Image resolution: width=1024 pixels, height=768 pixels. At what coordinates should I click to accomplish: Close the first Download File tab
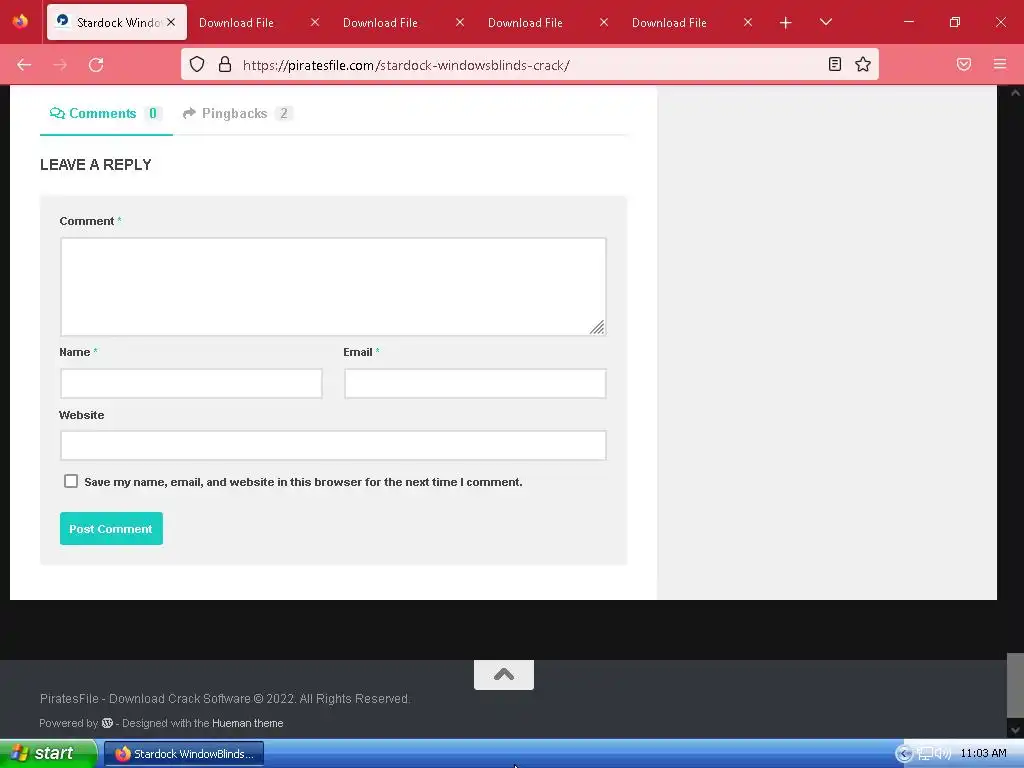click(x=315, y=22)
